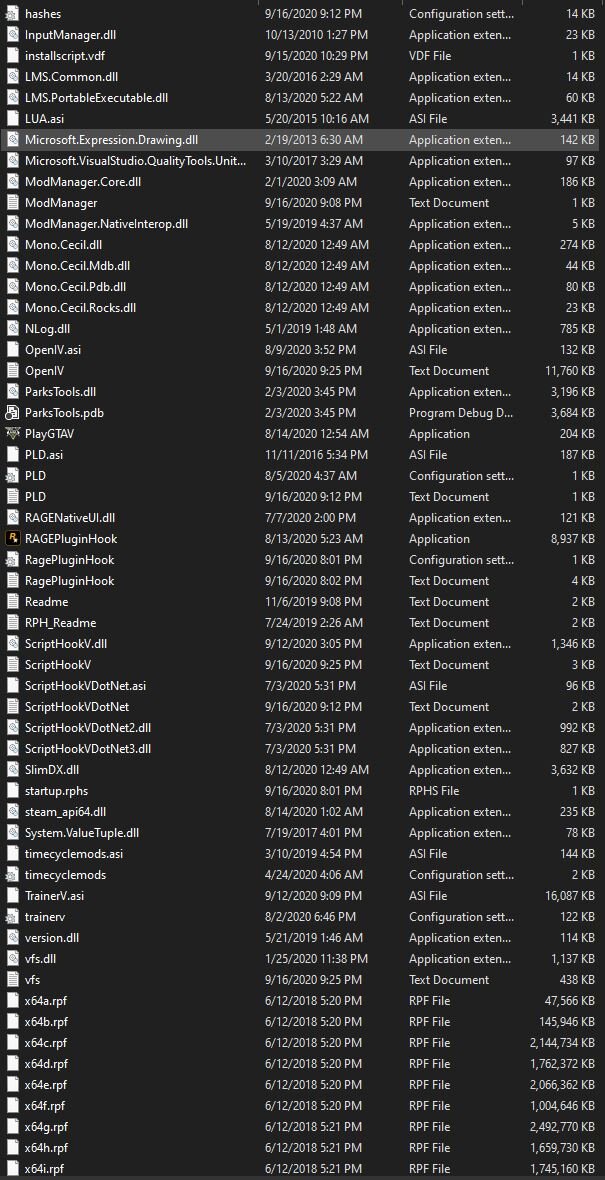Click the timecyclemods configuration settings icon

(12, 874)
